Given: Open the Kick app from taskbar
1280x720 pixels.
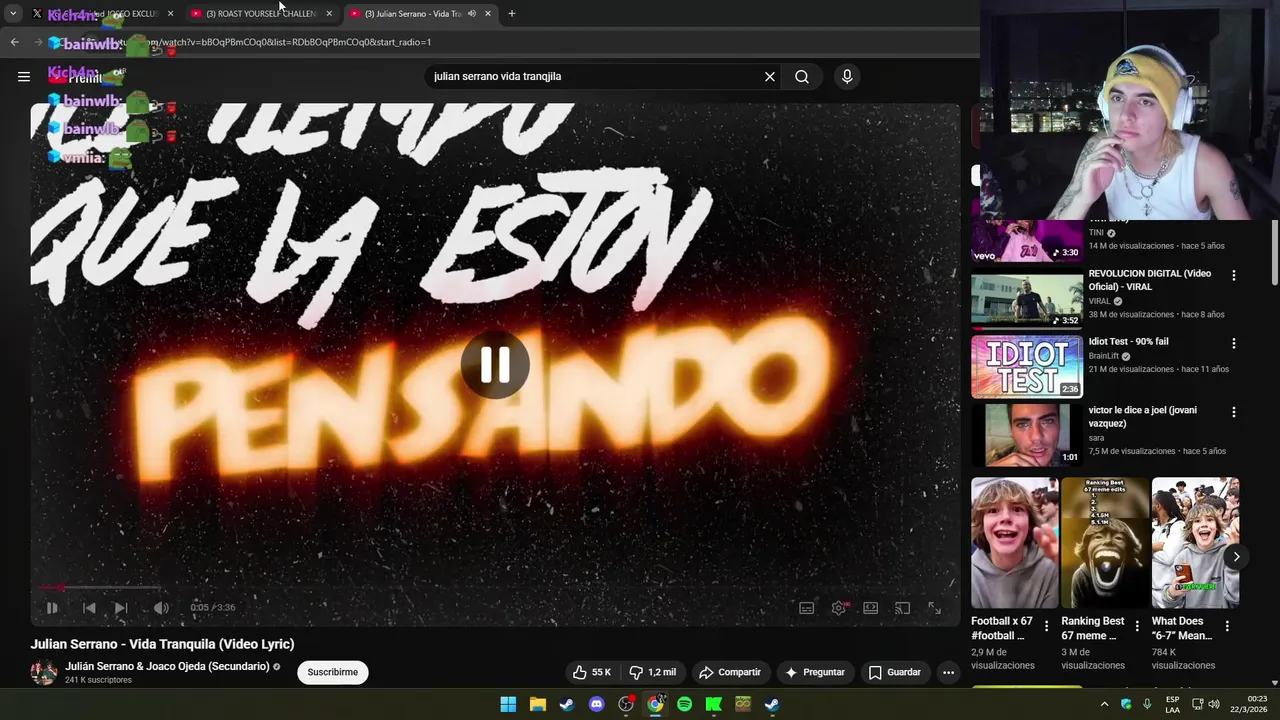Looking at the screenshot, I should click(x=714, y=704).
